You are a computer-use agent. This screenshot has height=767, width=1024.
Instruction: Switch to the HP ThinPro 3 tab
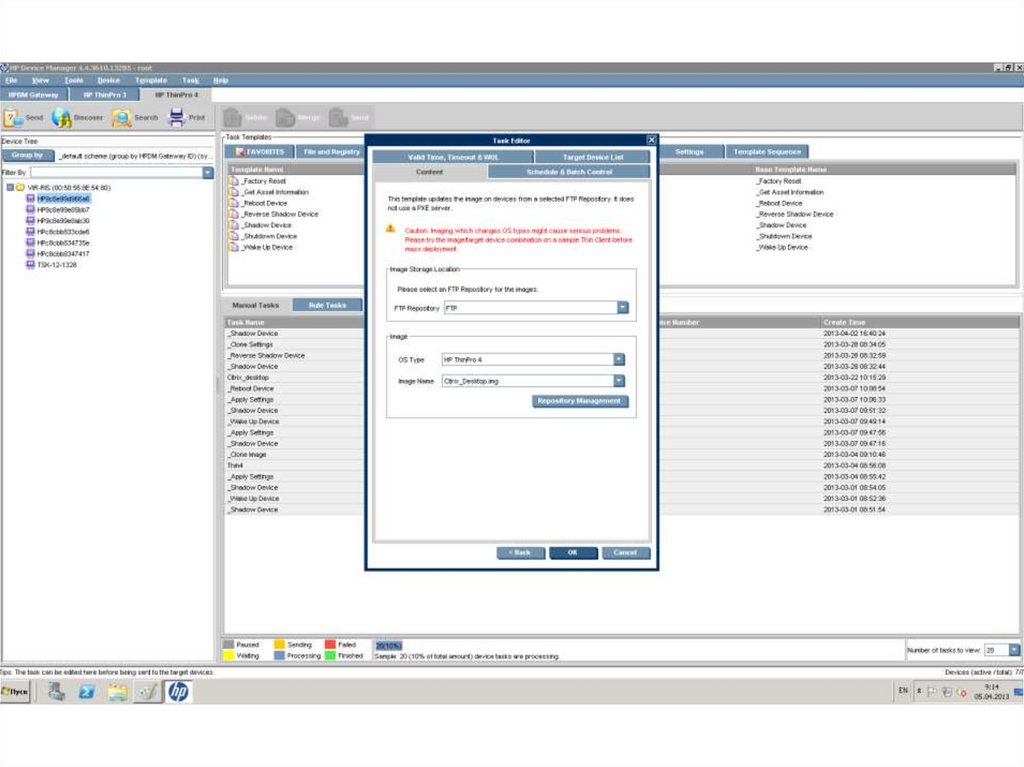[x=104, y=95]
